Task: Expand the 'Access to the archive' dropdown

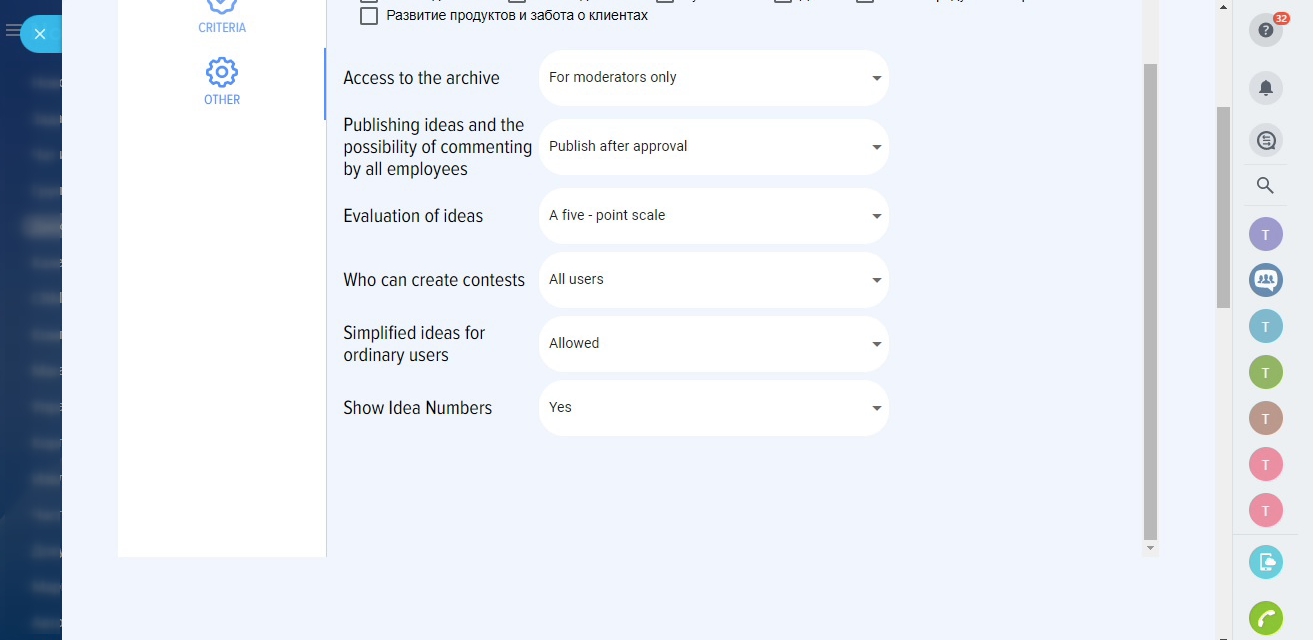Action: [713, 78]
